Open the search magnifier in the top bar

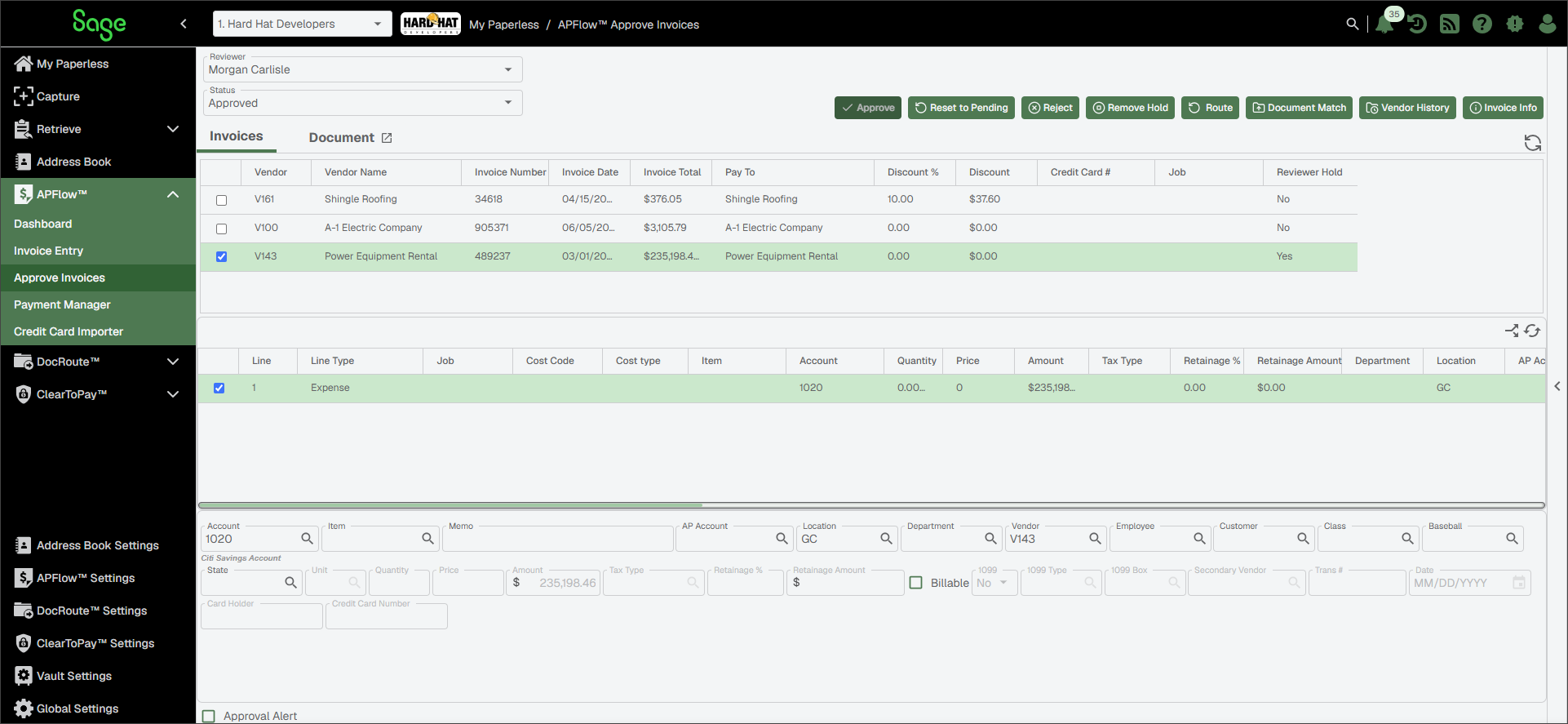(x=1353, y=24)
